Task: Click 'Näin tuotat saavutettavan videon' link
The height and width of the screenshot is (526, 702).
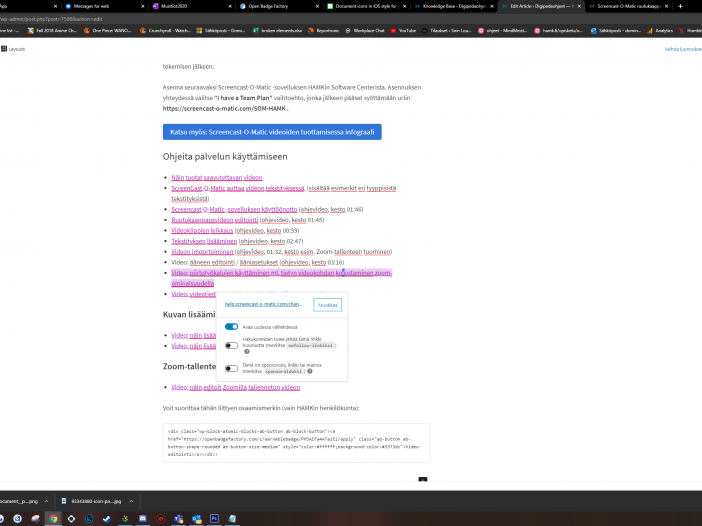Action: click(x=217, y=178)
